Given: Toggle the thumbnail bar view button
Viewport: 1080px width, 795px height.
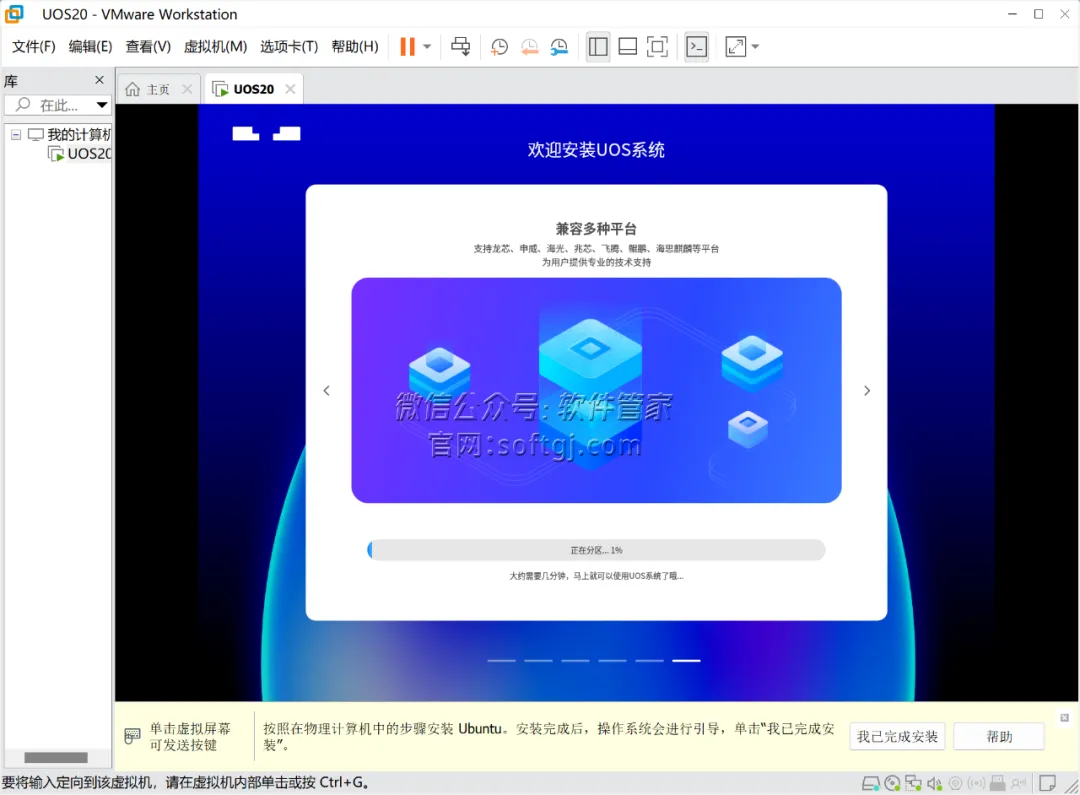Looking at the screenshot, I should pos(627,47).
